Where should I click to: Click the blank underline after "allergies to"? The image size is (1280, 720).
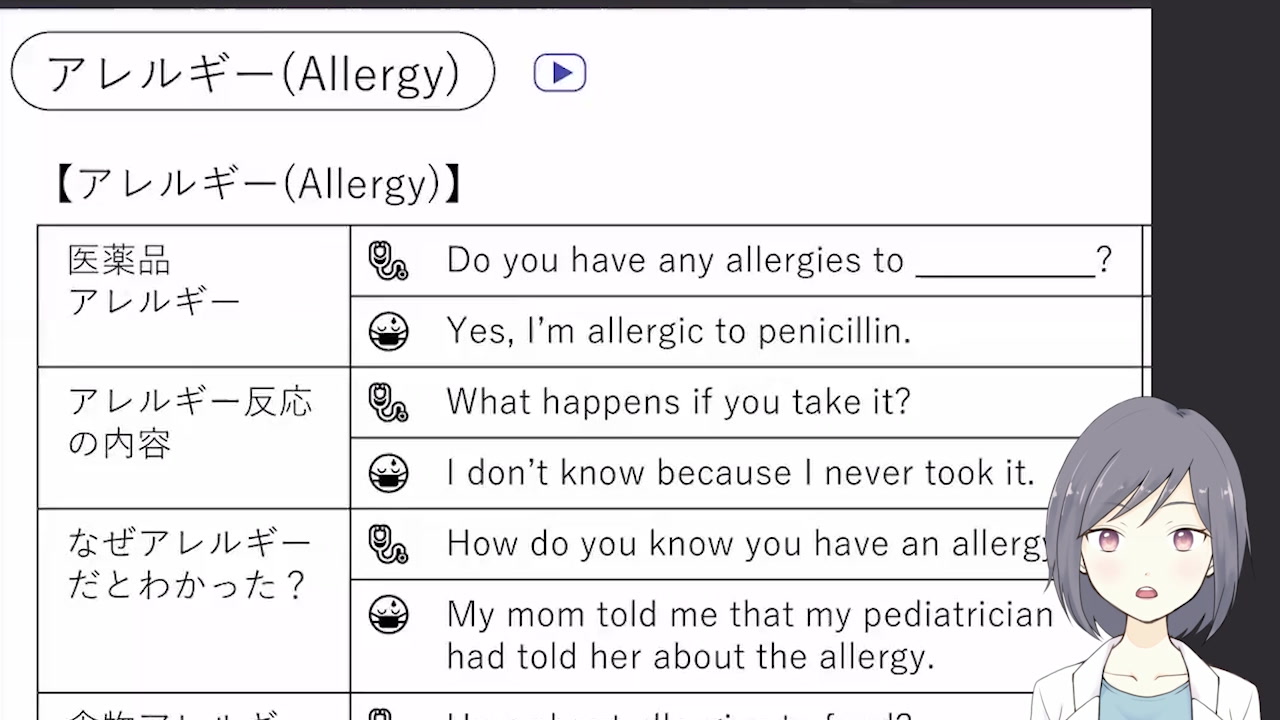(1004, 263)
